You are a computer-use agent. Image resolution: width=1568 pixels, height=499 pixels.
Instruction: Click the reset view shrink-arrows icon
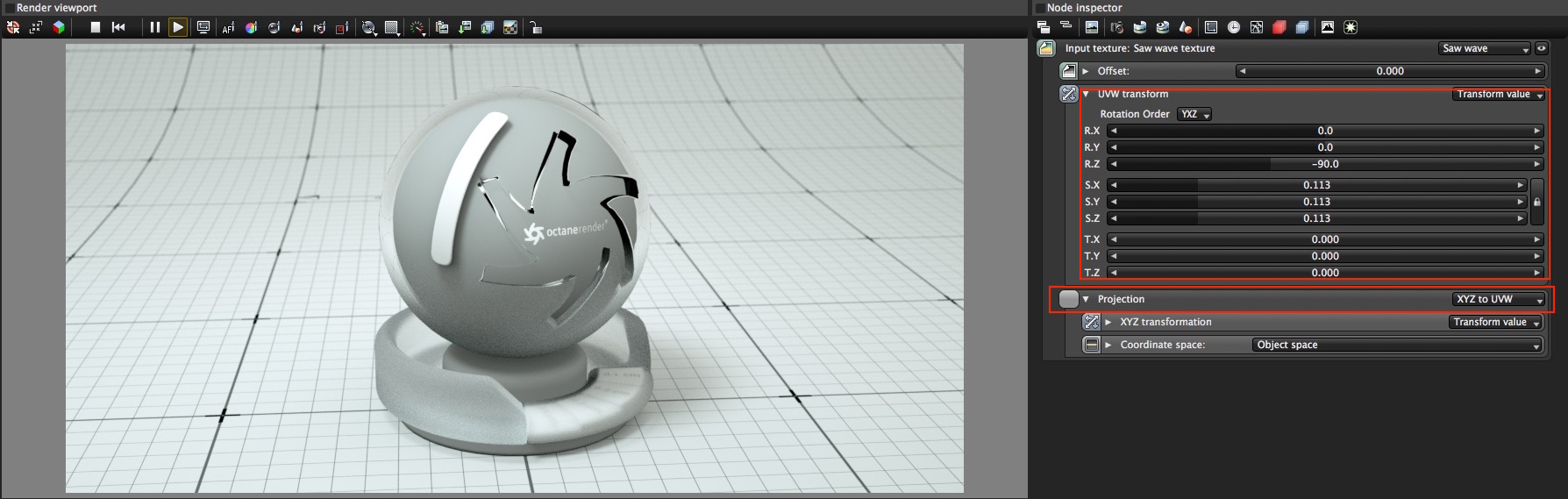pos(36,27)
